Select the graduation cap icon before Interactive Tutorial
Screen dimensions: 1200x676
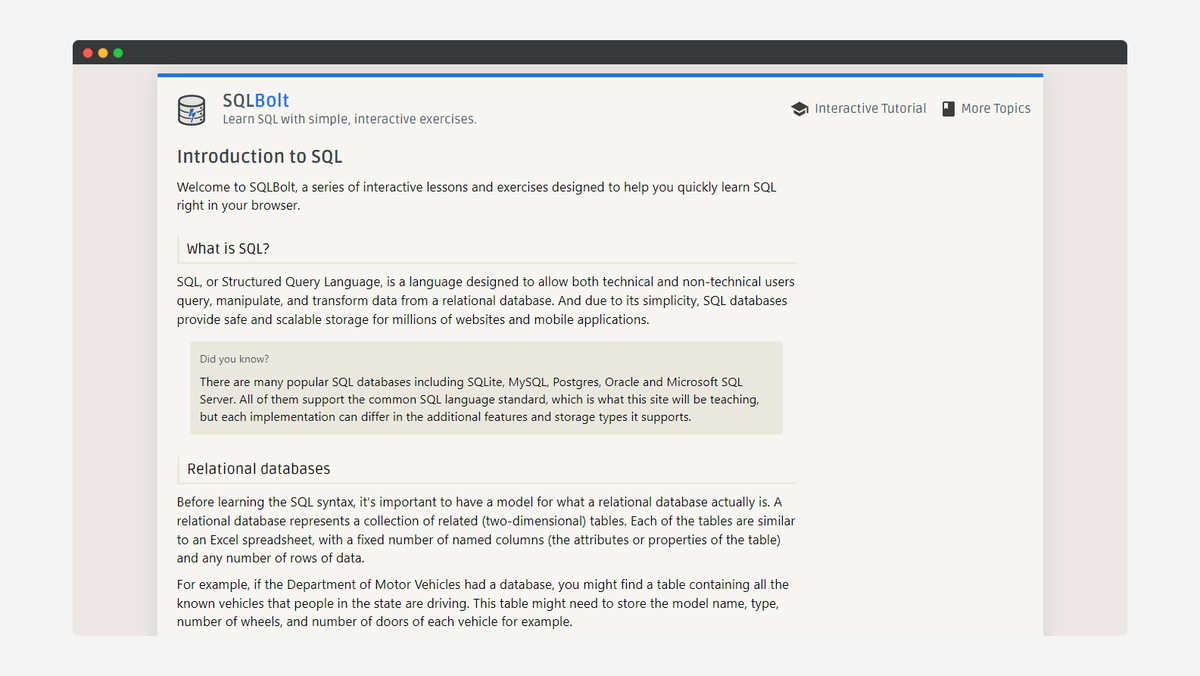click(x=800, y=108)
